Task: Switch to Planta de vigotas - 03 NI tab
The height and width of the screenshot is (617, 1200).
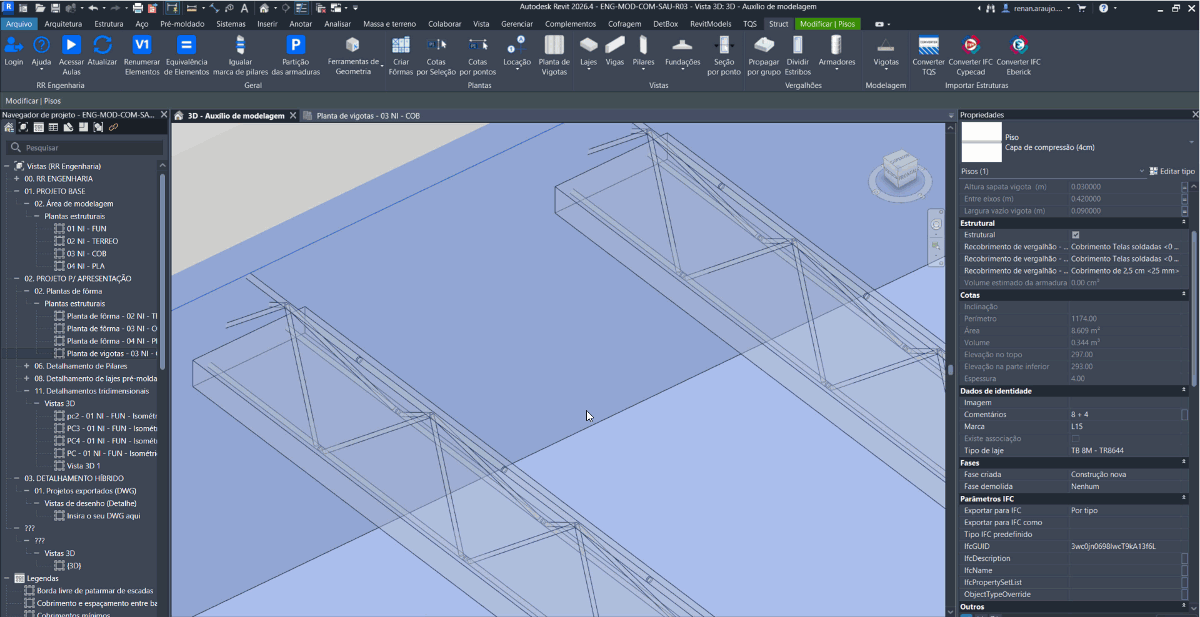Action: point(367,116)
